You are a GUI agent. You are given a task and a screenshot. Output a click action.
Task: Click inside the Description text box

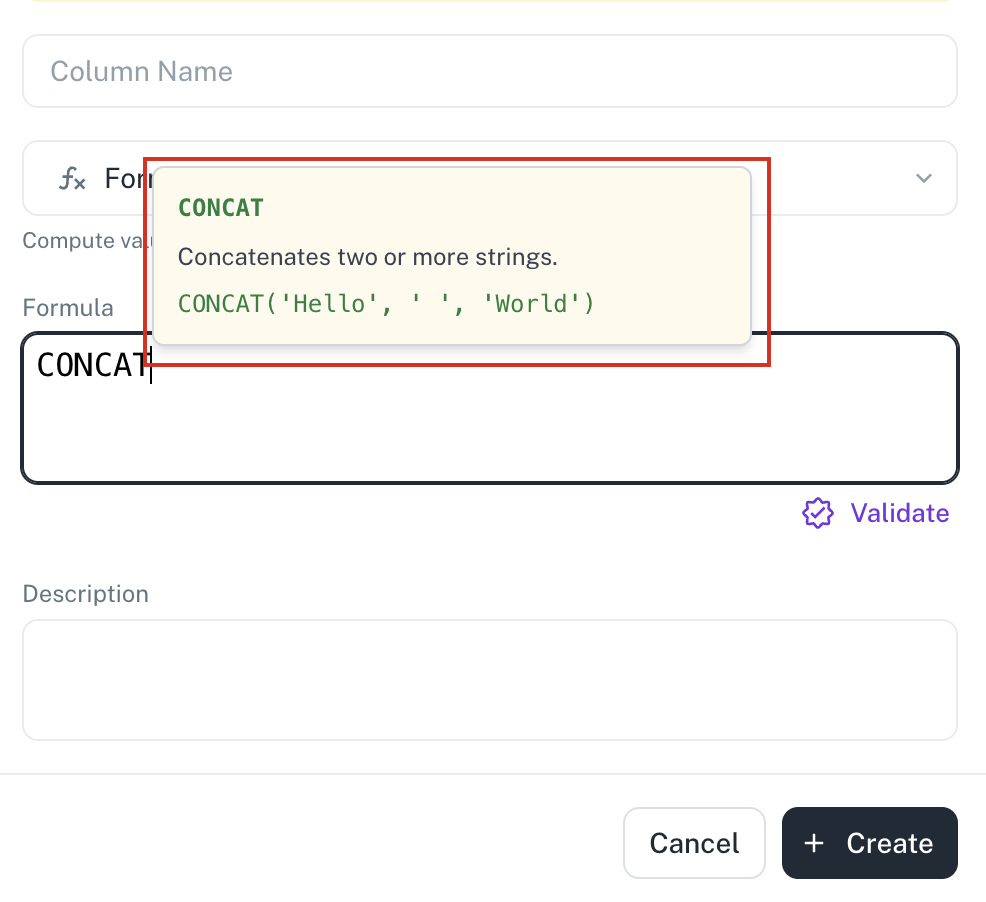(x=490, y=680)
